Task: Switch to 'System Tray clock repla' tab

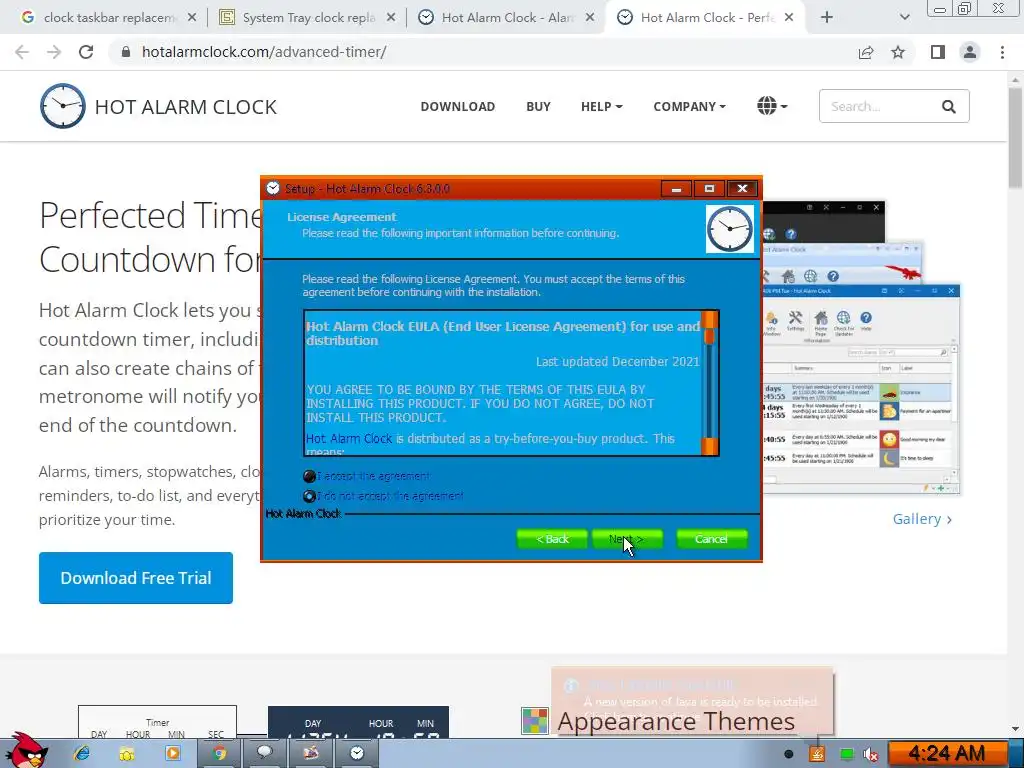Action: pyautogui.click(x=306, y=18)
